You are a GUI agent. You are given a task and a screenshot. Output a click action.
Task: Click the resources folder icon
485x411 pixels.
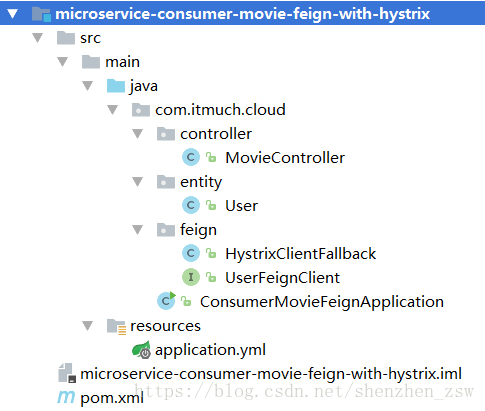116,326
